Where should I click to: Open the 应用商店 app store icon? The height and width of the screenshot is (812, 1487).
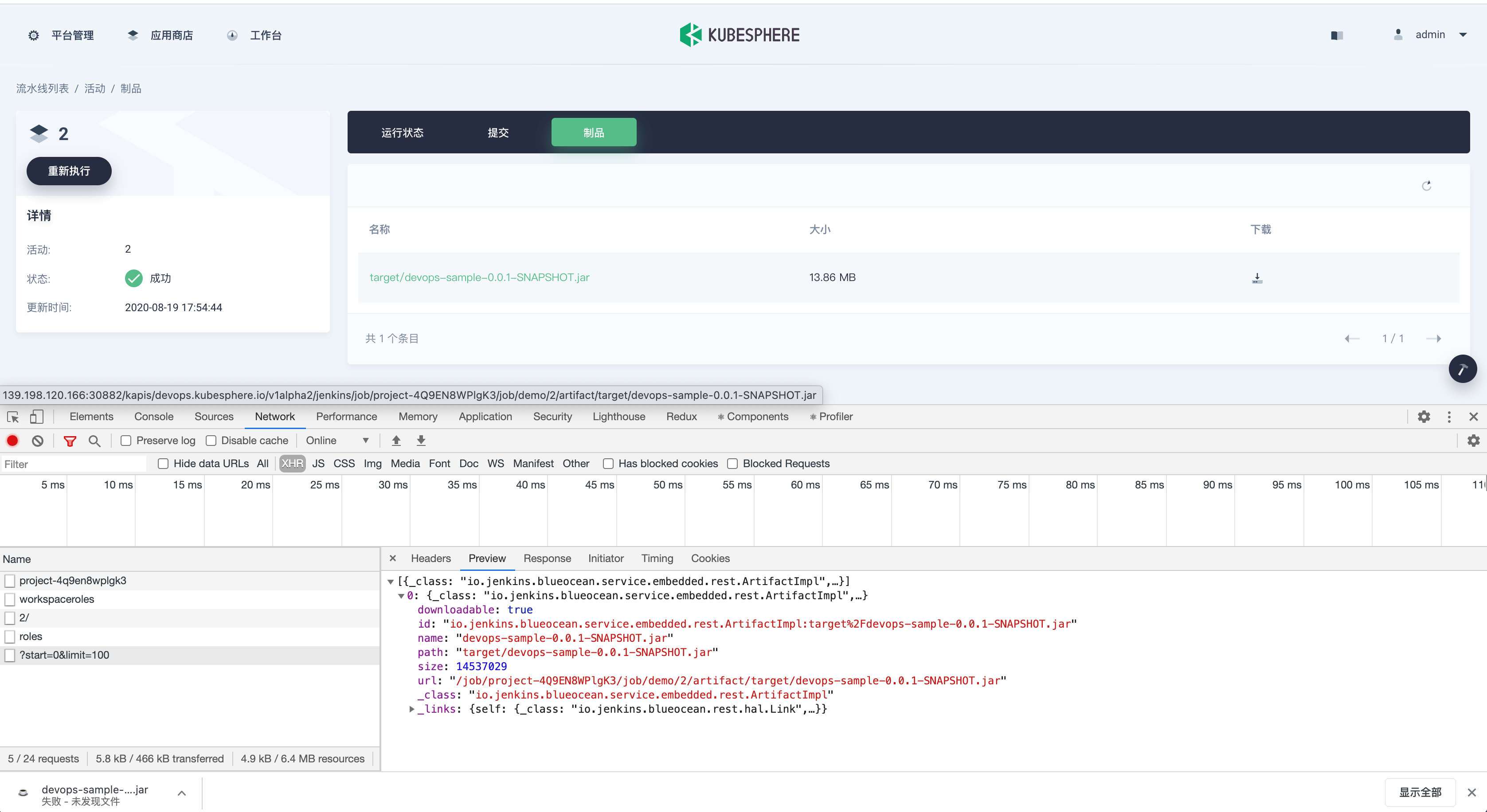(133, 35)
